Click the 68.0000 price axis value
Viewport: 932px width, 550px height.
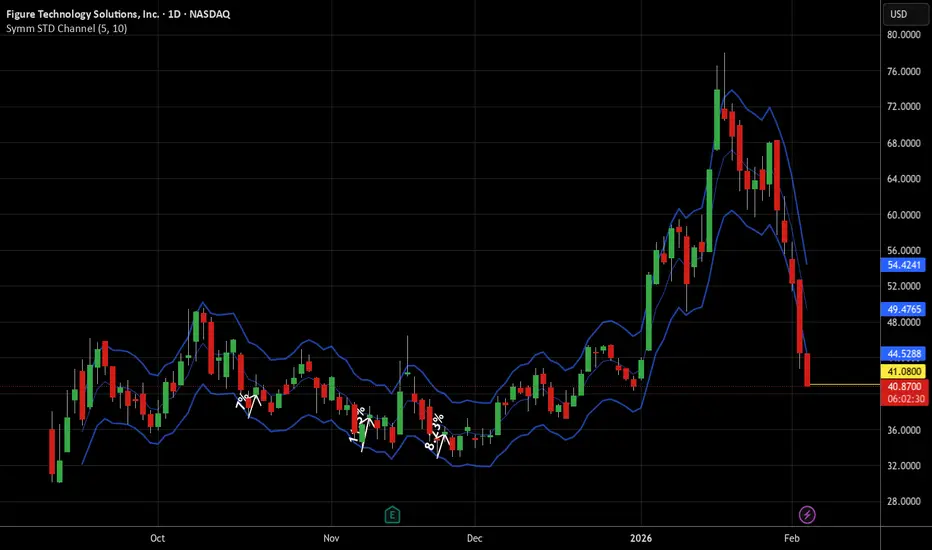coord(903,143)
